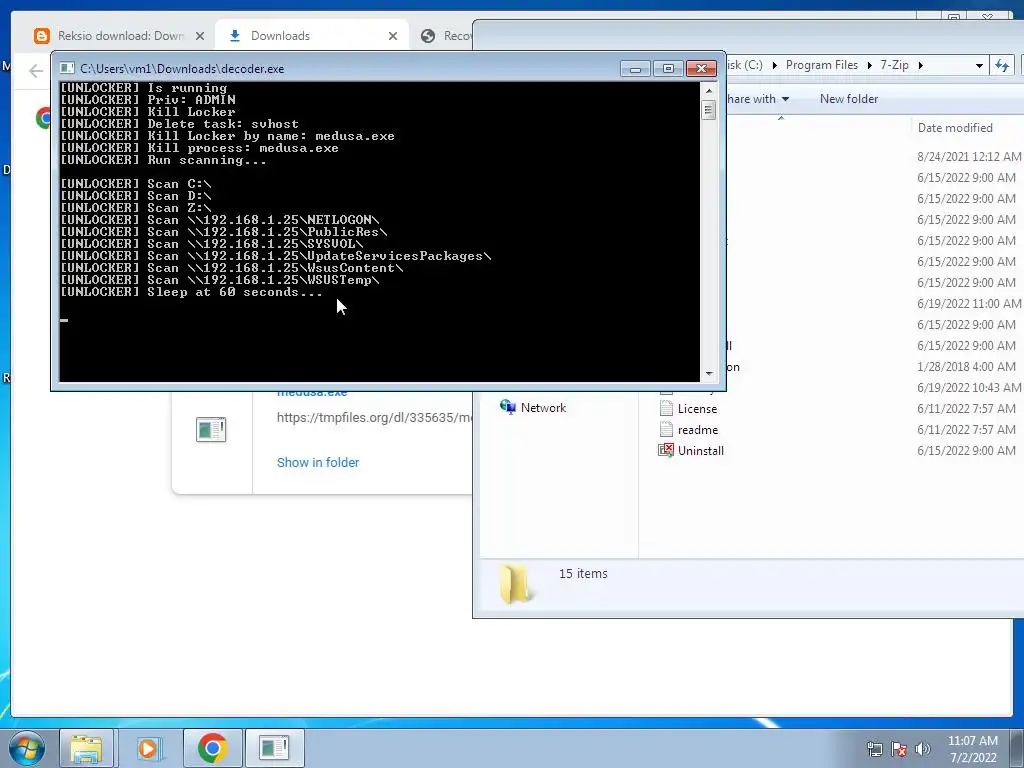Screen dimensions: 1024x768
Task: Select the partially hidden Reco Chrome tab
Action: click(x=445, y=36)
